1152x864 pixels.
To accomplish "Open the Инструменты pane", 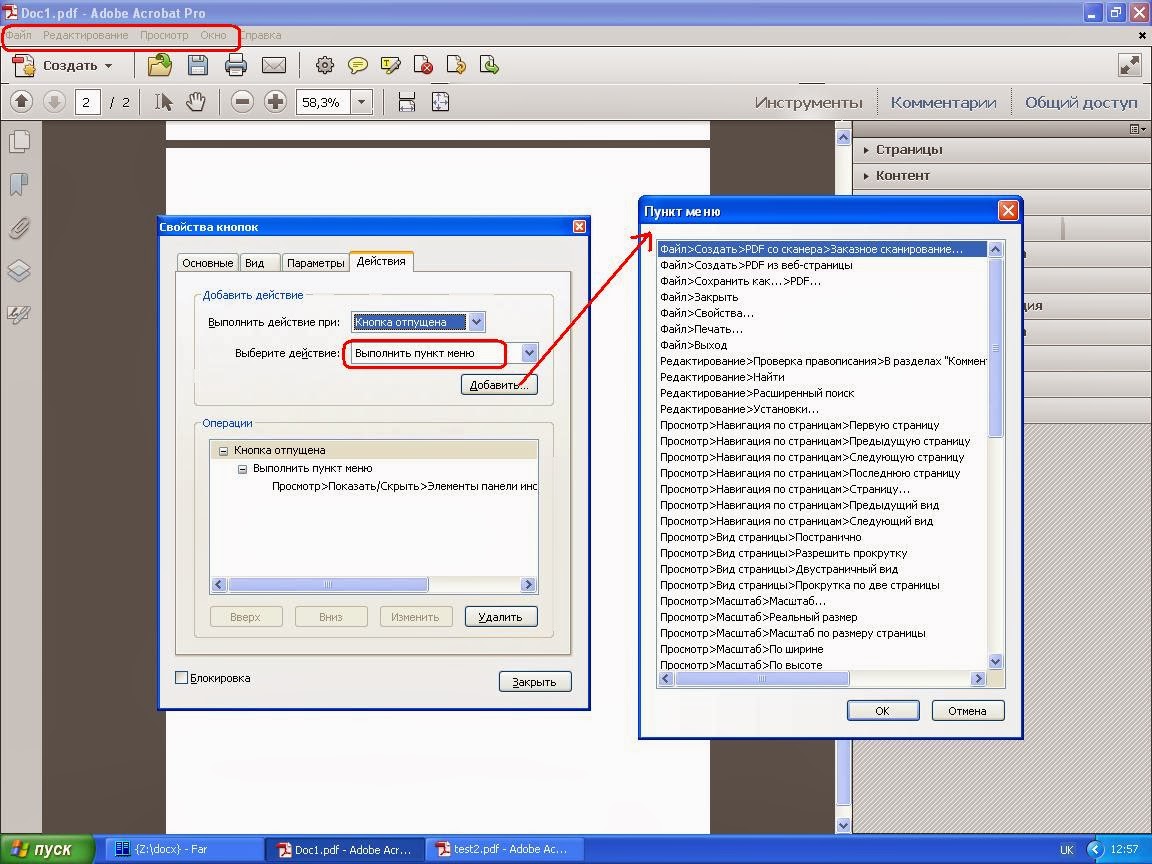I will click(808, 102).
